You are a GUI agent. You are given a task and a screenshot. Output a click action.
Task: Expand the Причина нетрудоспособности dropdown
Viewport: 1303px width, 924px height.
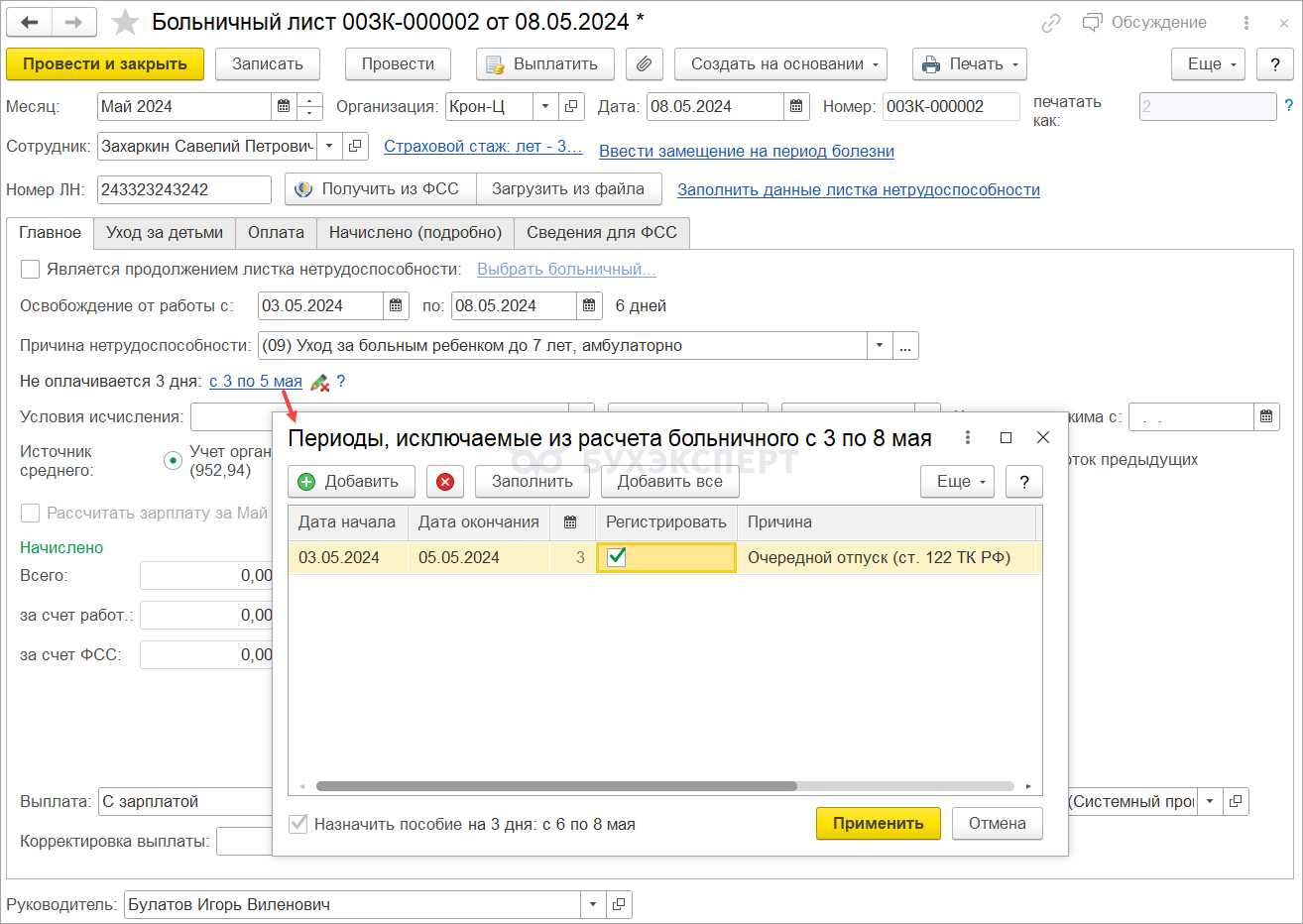pos(880,345)
